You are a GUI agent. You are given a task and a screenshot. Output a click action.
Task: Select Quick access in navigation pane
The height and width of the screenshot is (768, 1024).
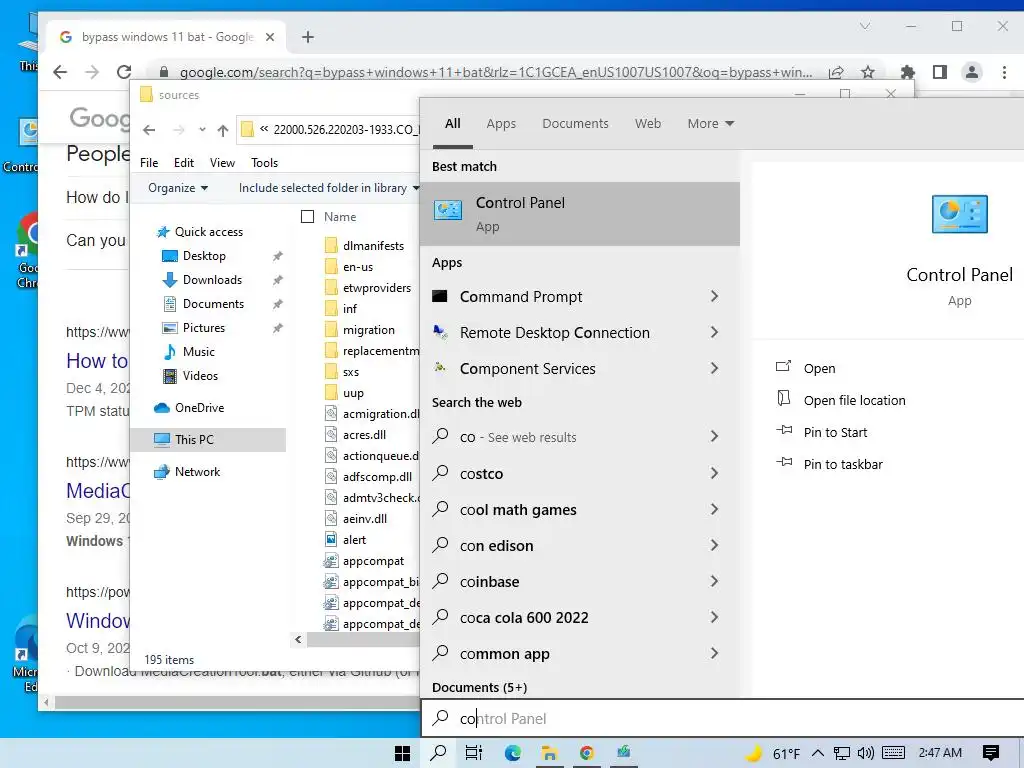(x=208, y=232)
